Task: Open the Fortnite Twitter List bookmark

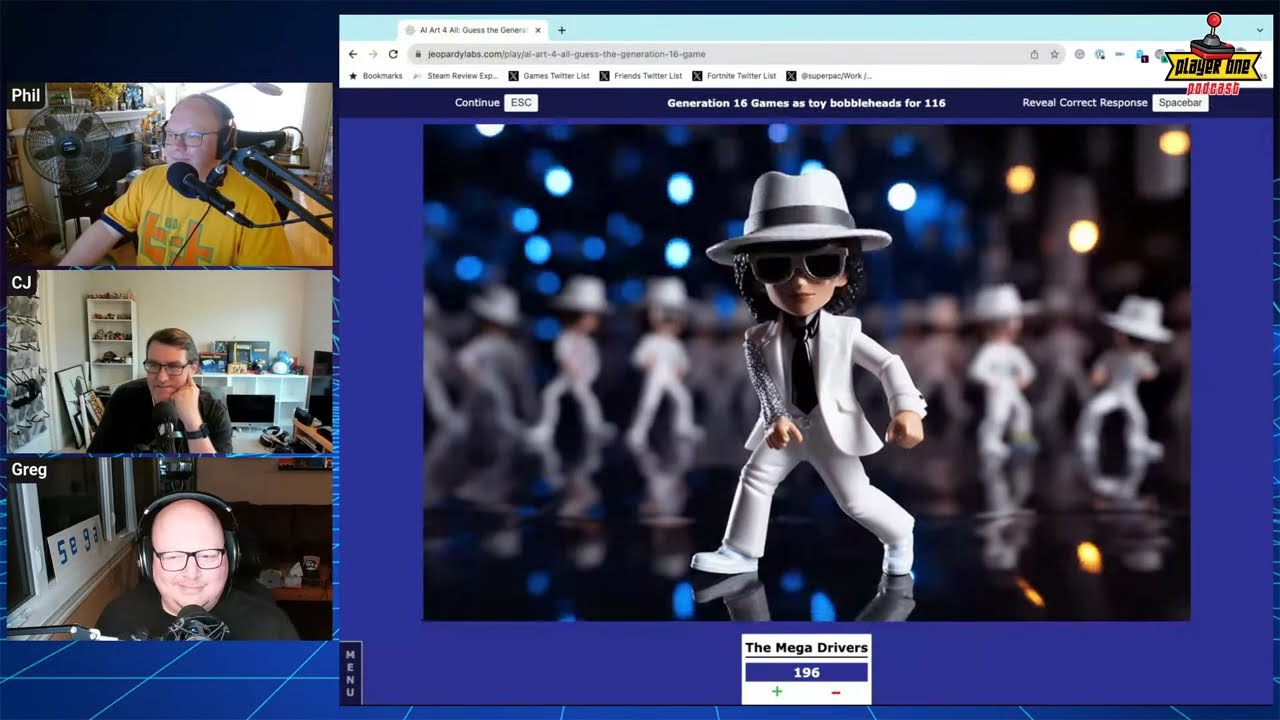Action: point(733,76)
